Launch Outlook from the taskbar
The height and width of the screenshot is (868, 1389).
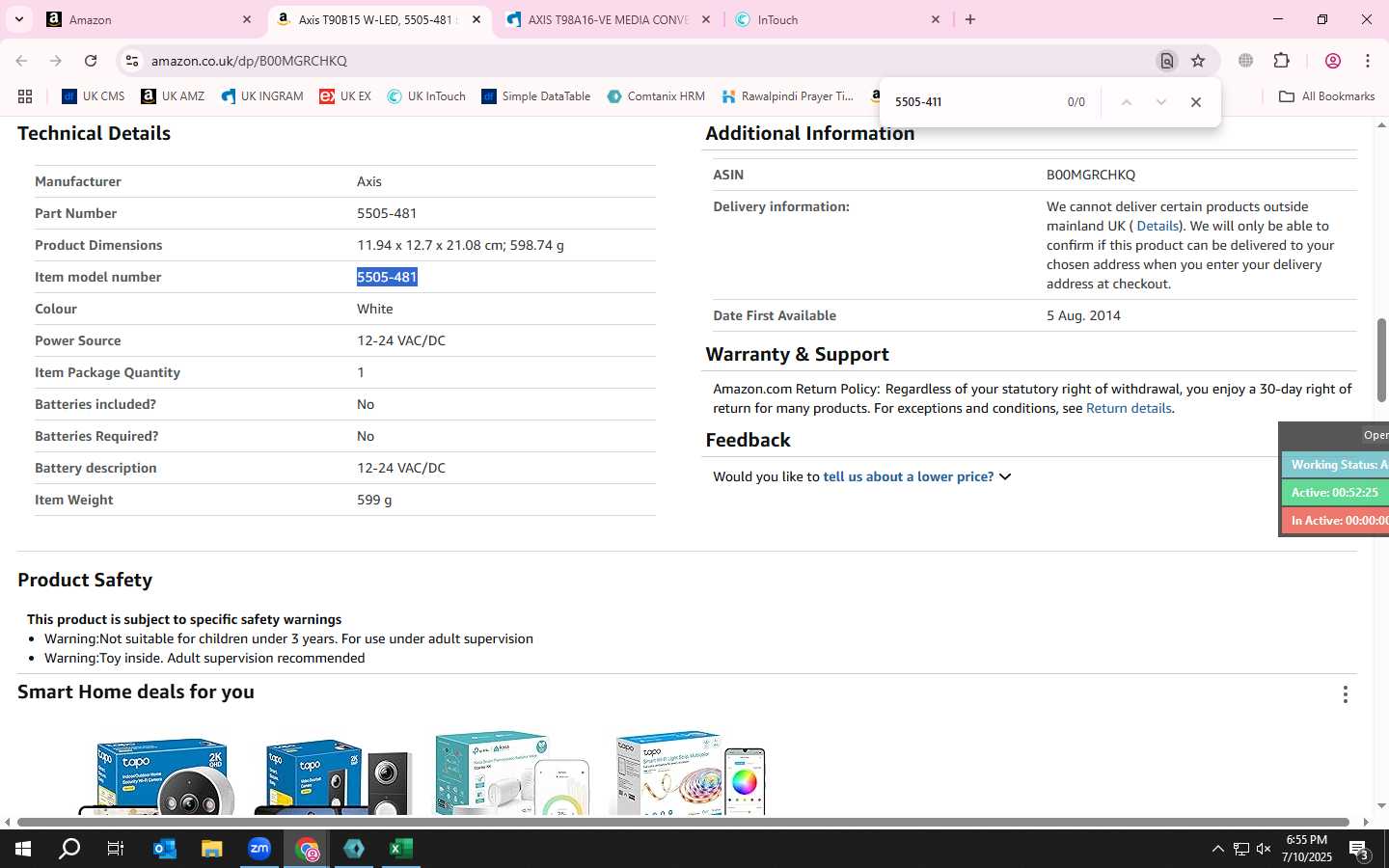(164, 849)
